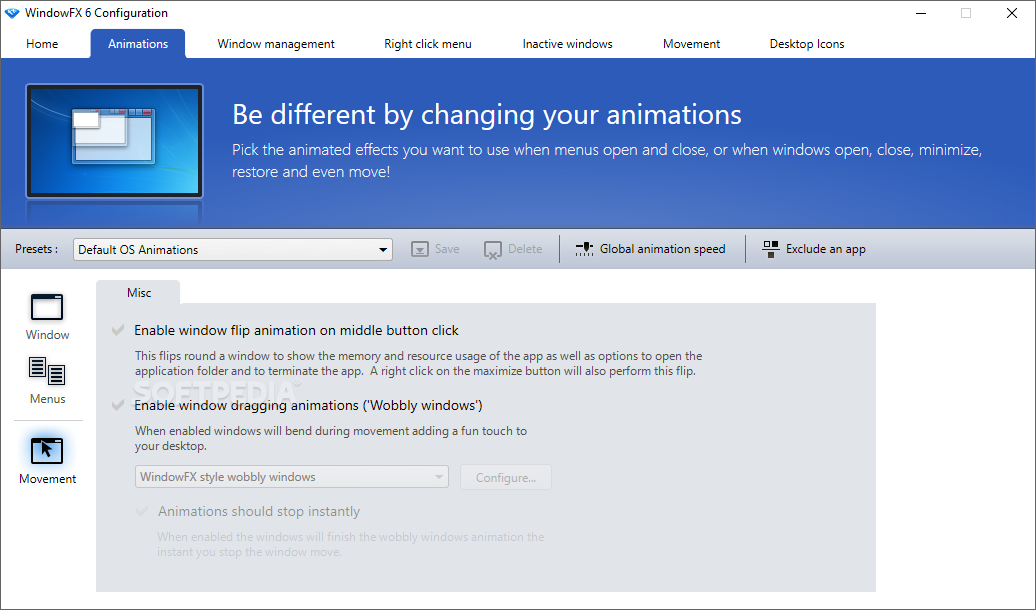Viewport: 1036px width, 610px height.
Task: Minimize the WindowFX Configuration window
Action: (920, 13)
